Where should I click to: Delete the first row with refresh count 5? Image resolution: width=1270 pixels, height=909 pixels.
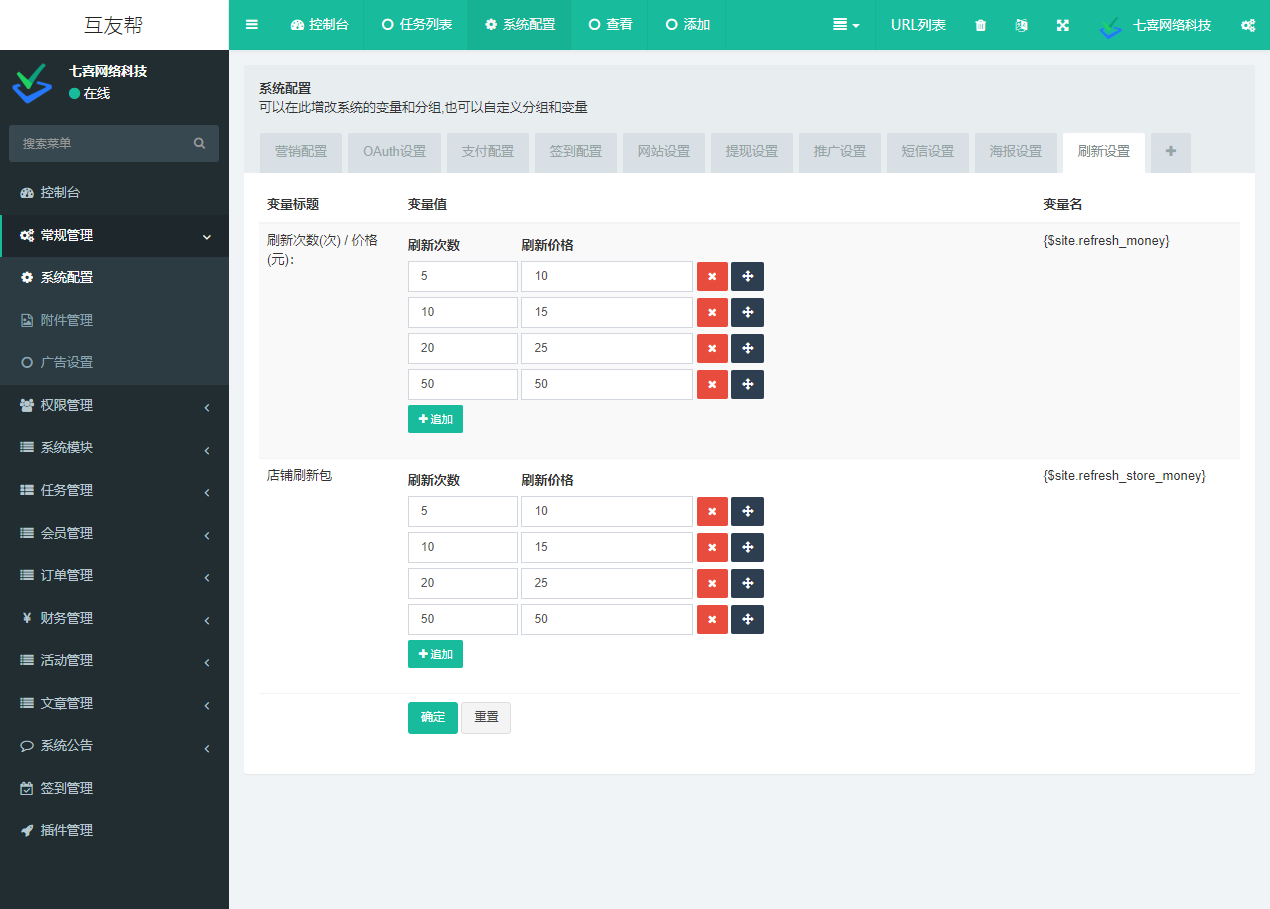712,277
